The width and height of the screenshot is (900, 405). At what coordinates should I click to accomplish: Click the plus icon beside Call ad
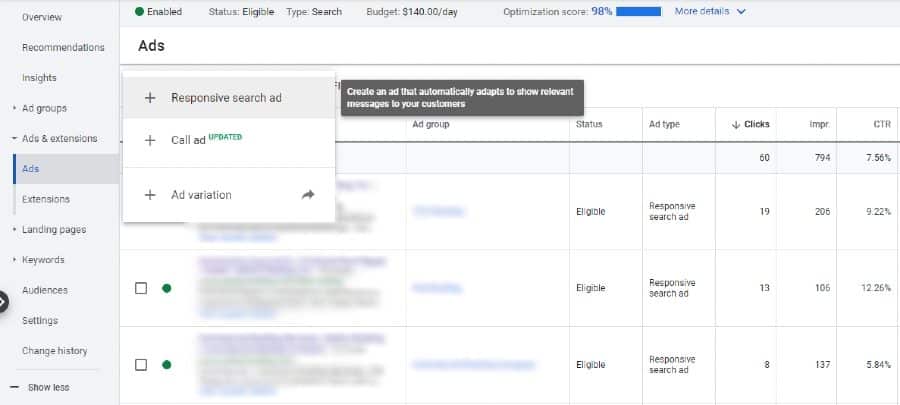150,141
